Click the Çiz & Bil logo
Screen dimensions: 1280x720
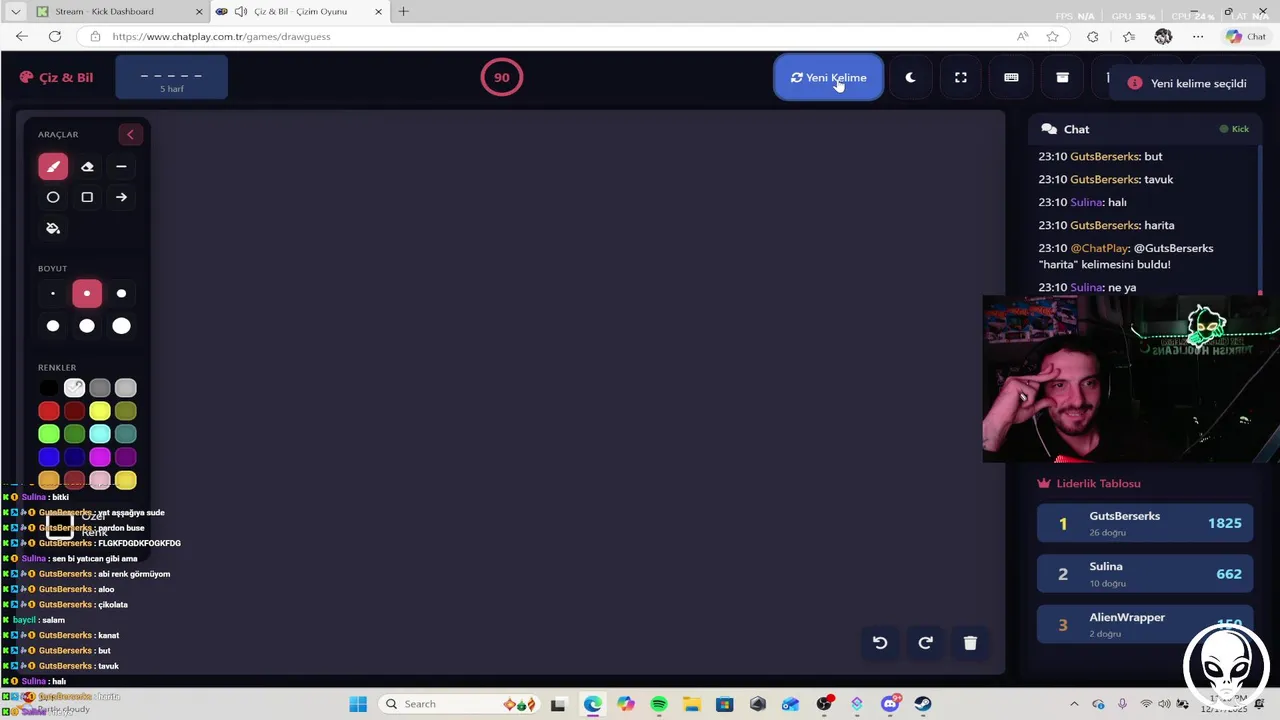tap(56, 77)
